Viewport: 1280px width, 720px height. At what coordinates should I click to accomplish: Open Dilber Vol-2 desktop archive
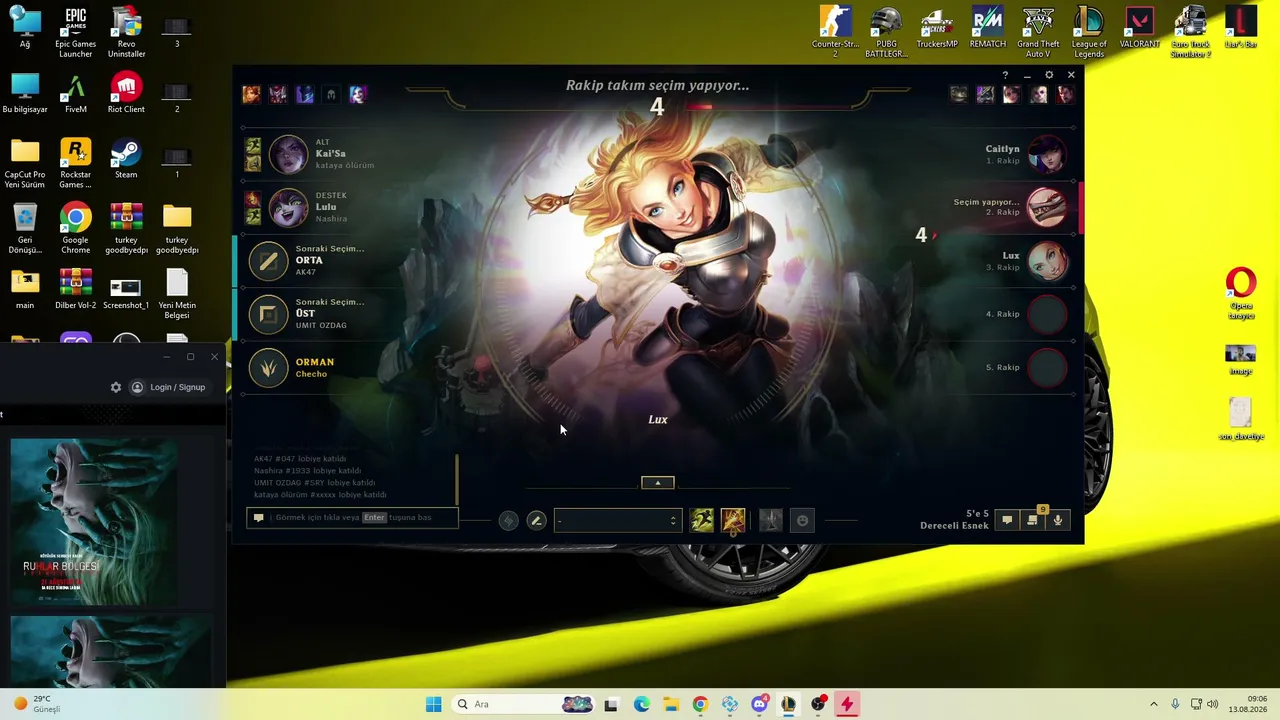pyautogui.click(x=75, y=289)
